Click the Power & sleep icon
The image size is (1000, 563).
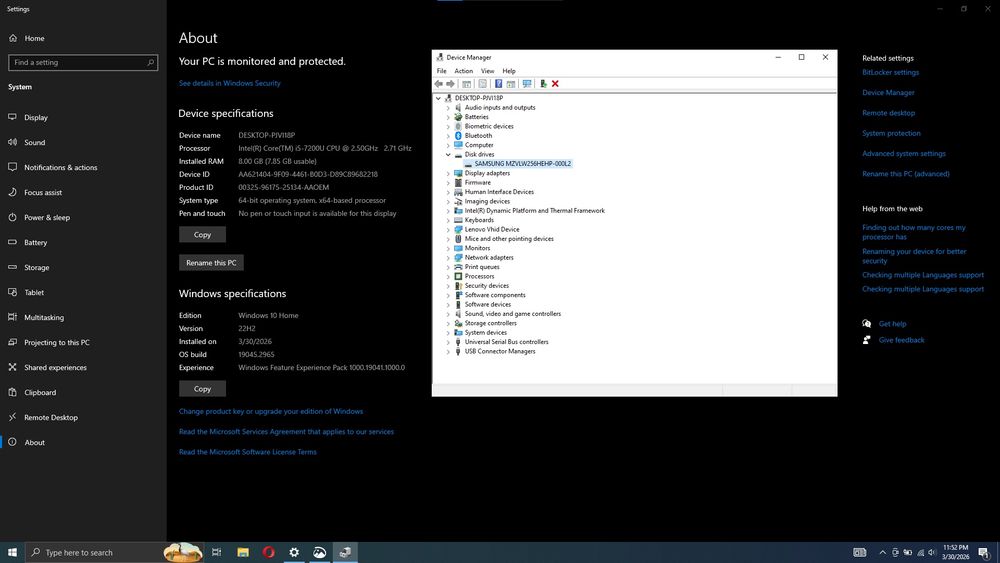12,217
